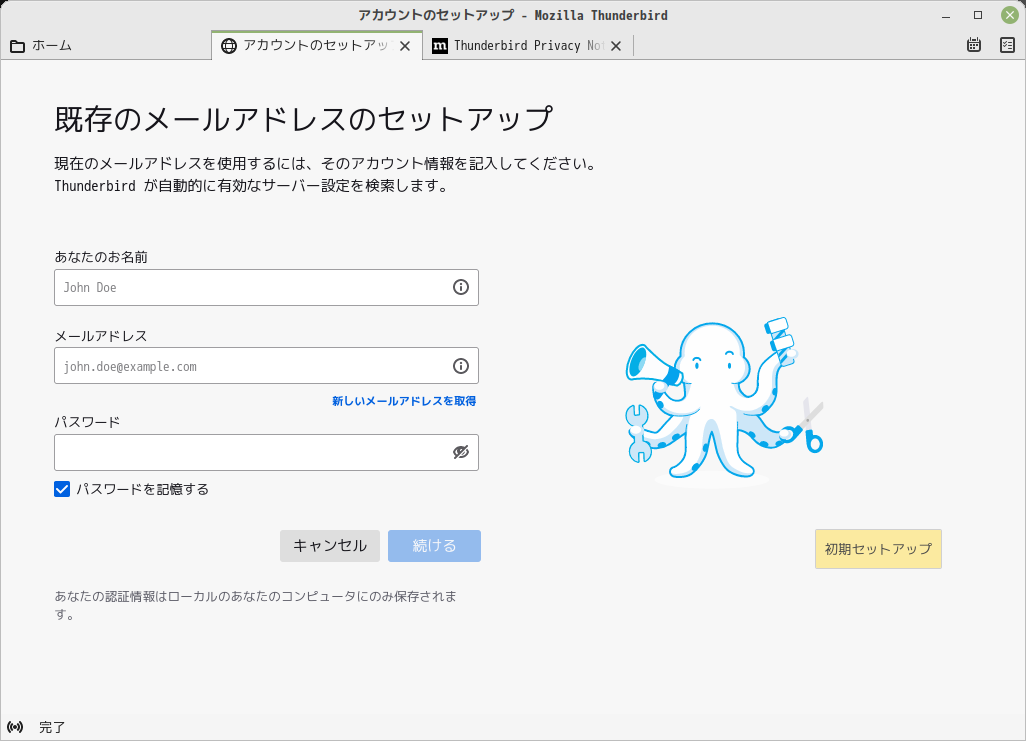Viewport: 1026px width, 741px height.
Task: Close the Thunderbird Privacy Notice tab
Action: click(x=616, y=46)
